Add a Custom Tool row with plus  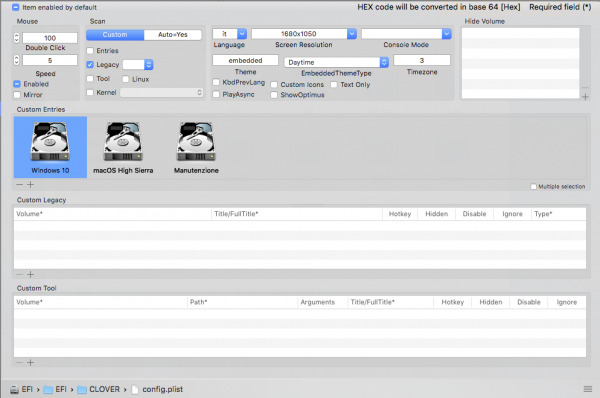coord(31,362)
